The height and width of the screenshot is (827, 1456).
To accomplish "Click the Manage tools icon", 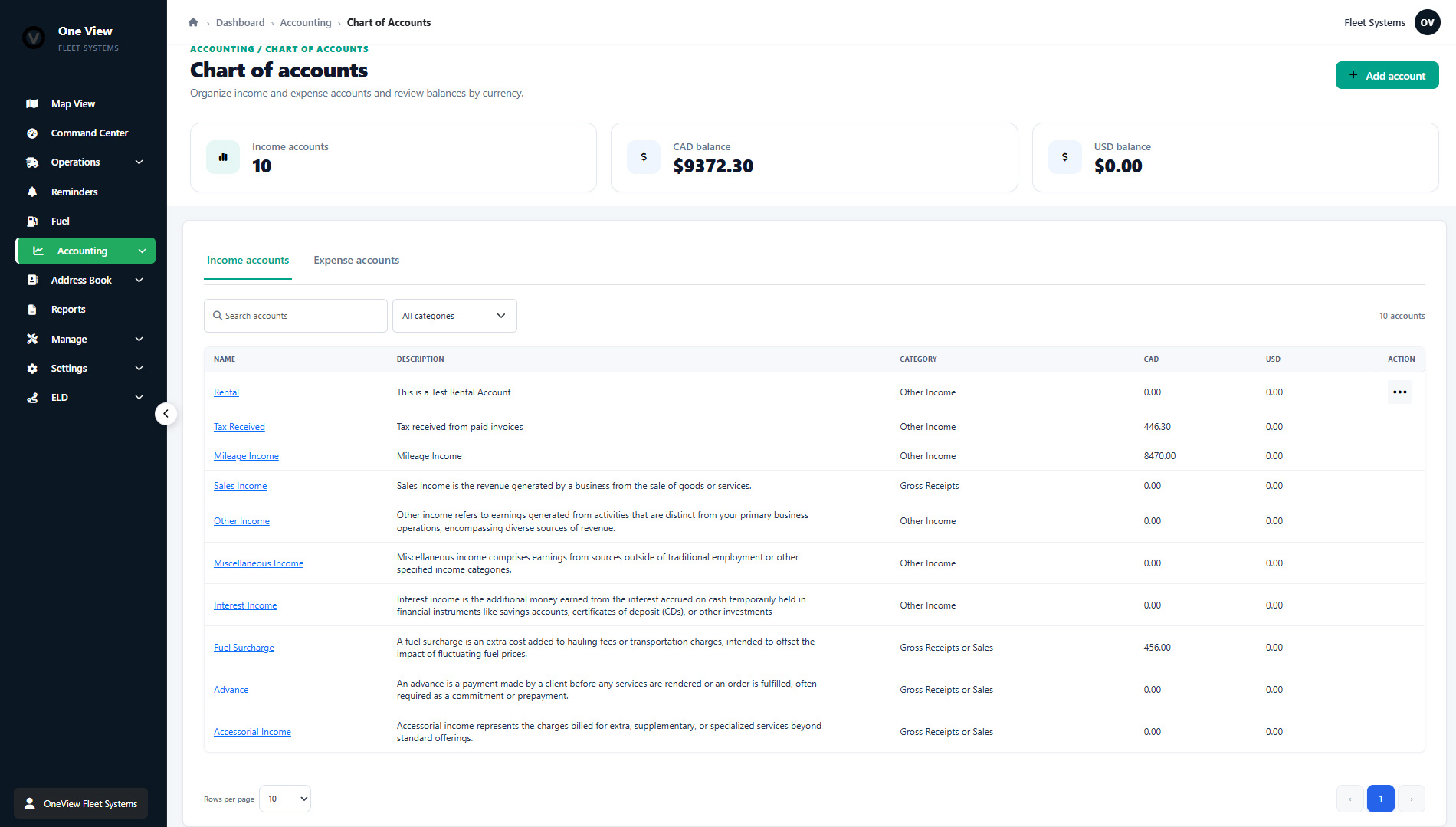I will (x=32, y=339).
